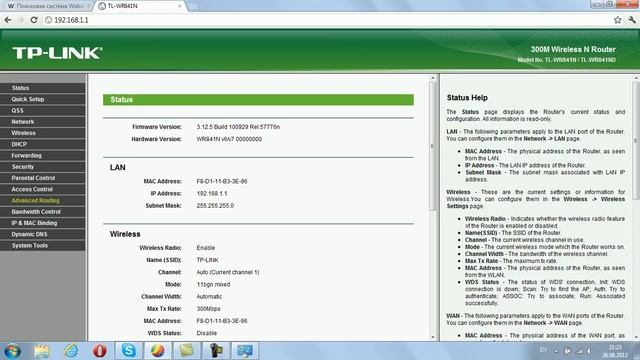Viewport: 640px width, 360px height.
Task: Click hardware version WR841N value
Action: [229, 139]
